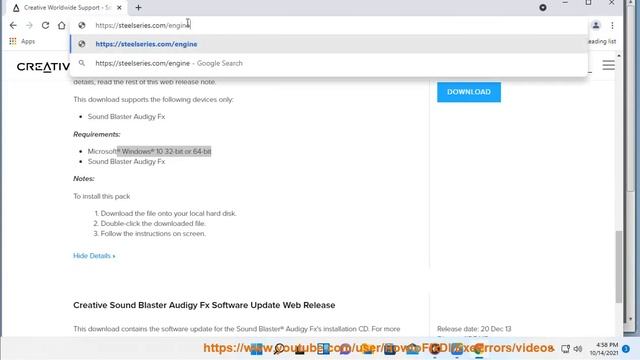Go back with the browser back arrow

click(x=13, y=25)
